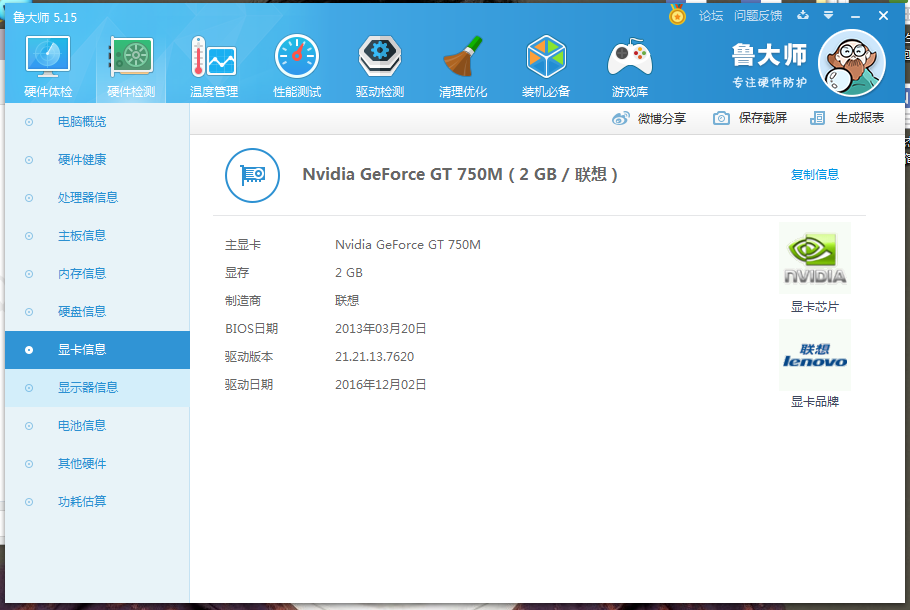The image size is (910, 610).
Task: Click the BIOS date 2013年03月20日
Action: 381,329
